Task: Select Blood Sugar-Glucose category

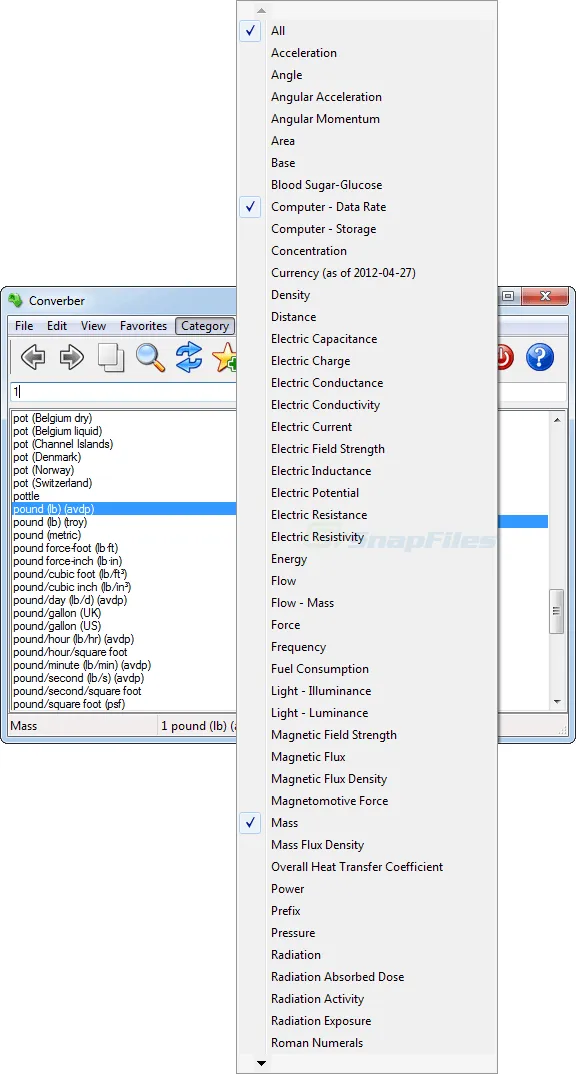Action: (367, 185)
